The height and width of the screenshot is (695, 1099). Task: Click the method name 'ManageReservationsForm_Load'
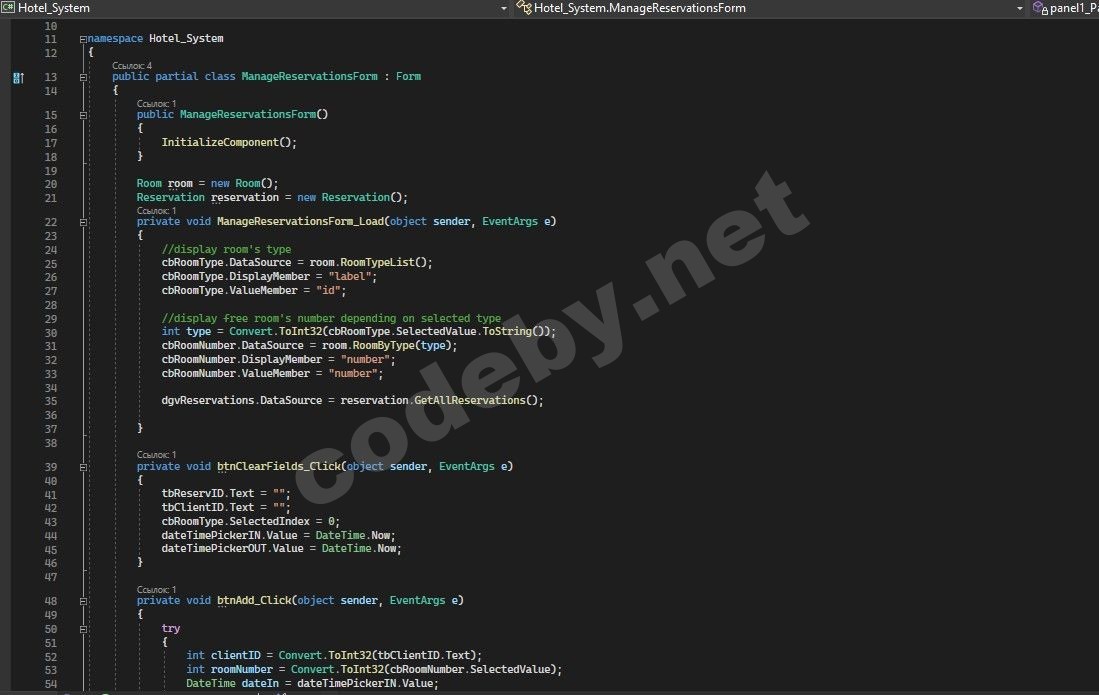click(x=301, y=221)
